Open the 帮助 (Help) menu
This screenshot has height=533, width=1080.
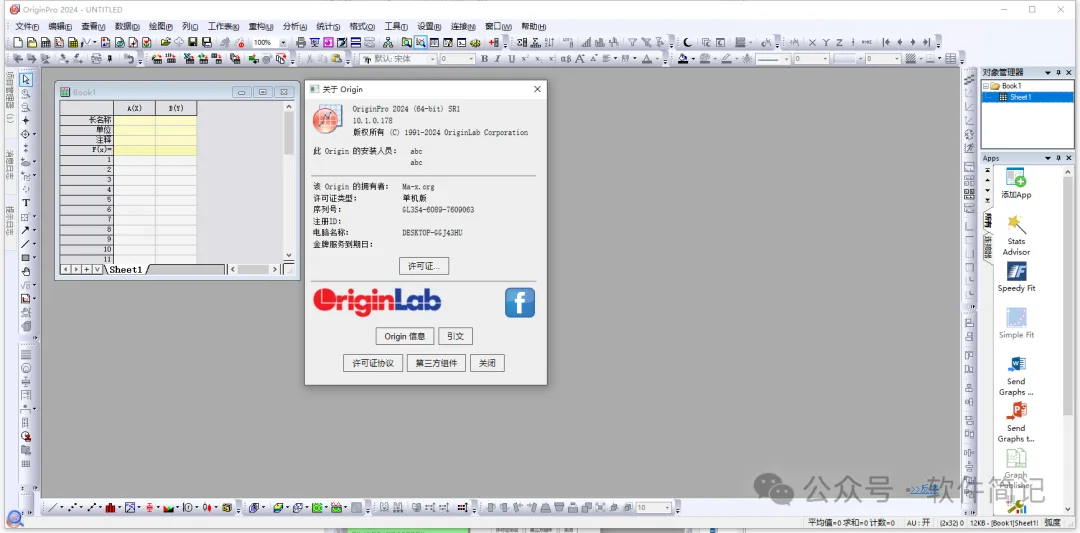pyautogui.click(x=533, y=26)
